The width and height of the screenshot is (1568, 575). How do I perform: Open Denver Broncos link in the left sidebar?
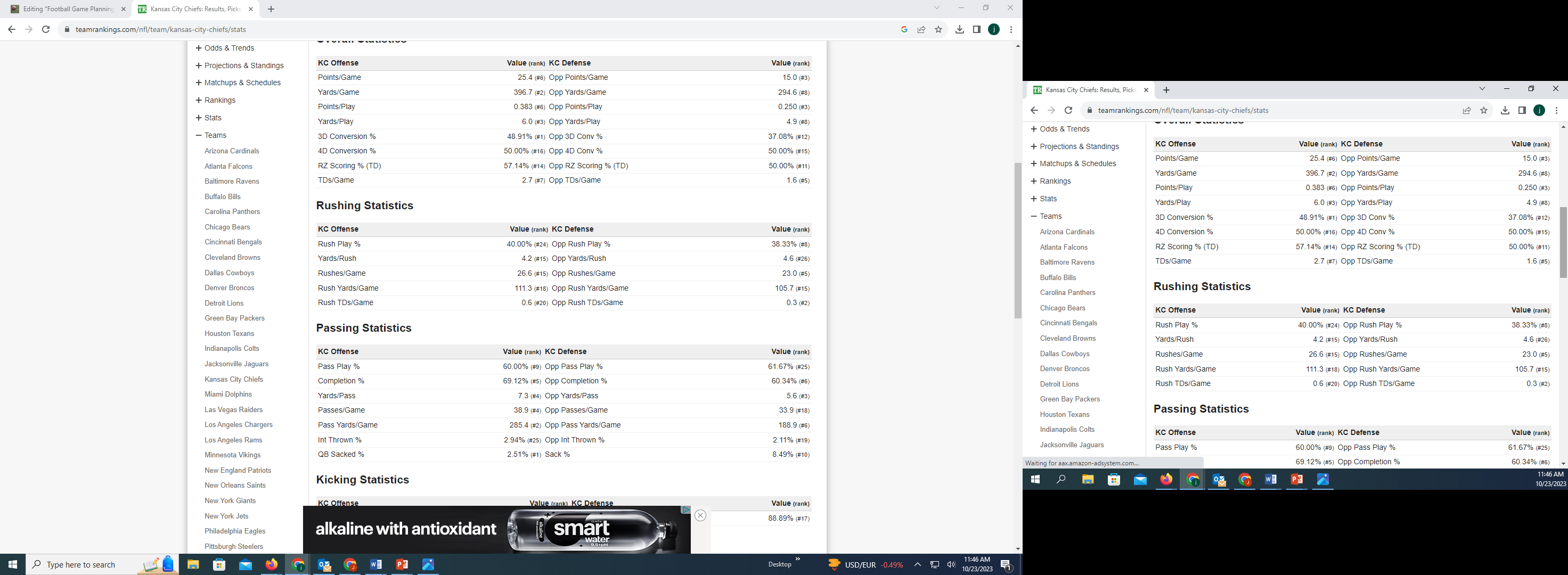click(x=230, y=288)
